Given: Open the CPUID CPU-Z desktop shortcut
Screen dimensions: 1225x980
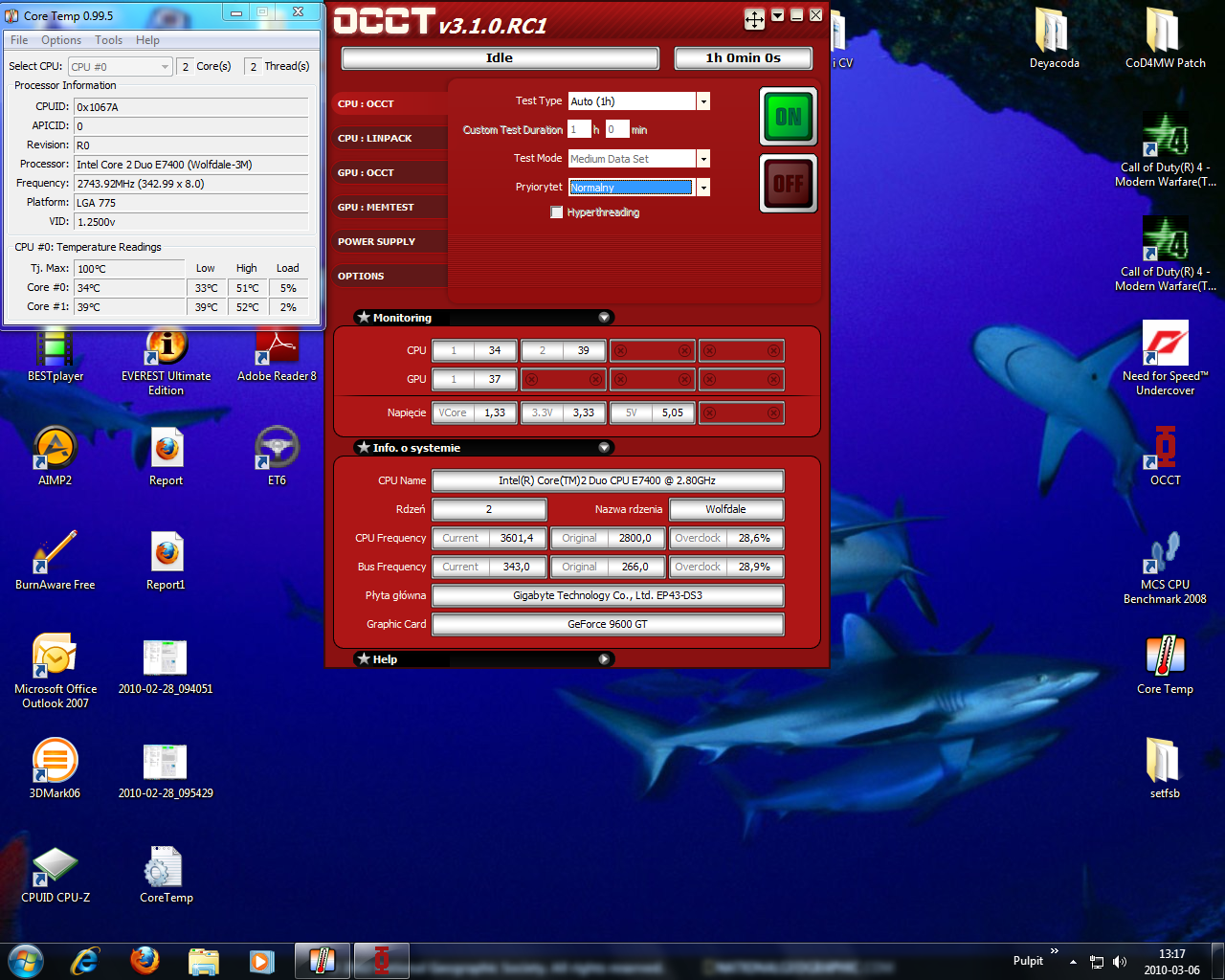Looking at the screenshot, I should coord(56,866).
